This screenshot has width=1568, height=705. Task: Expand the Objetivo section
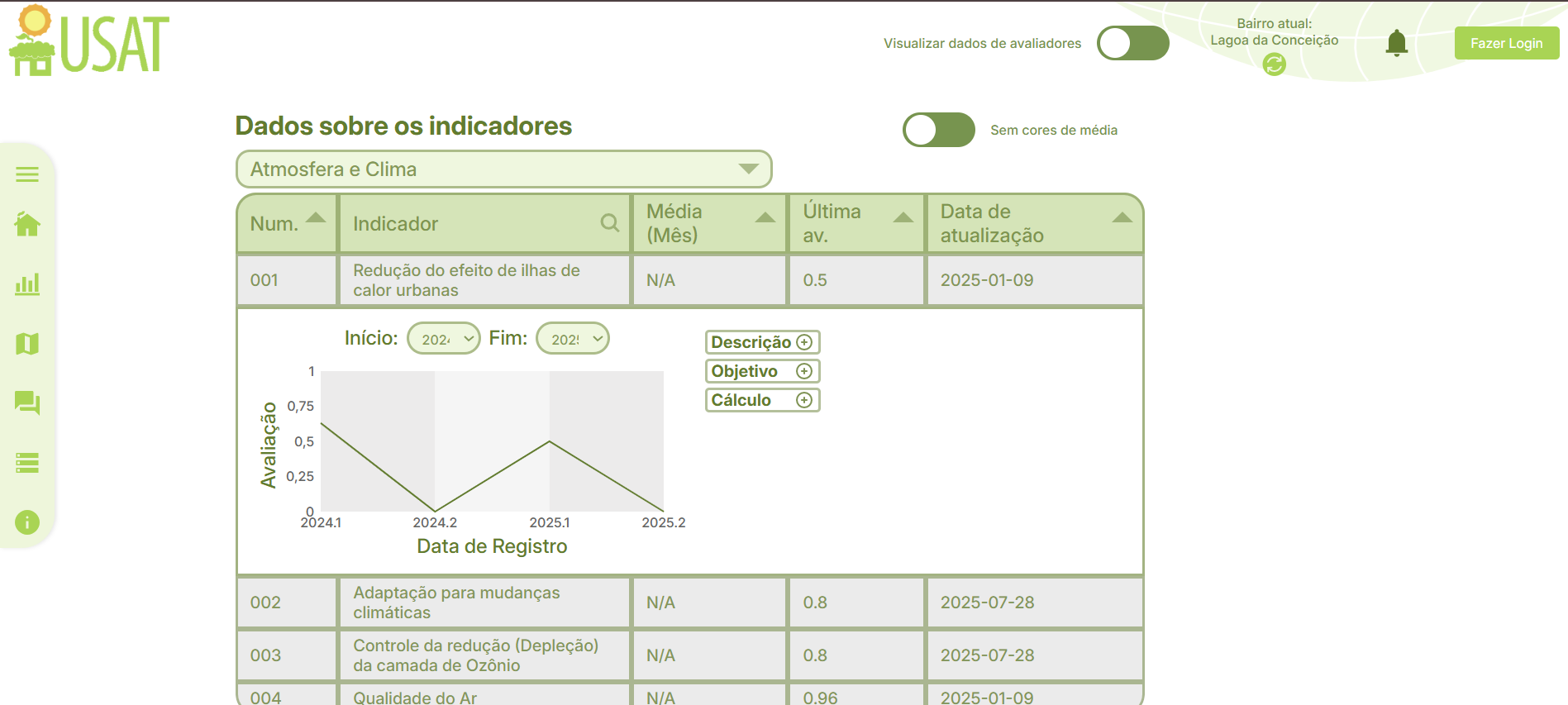click(x=762, y=371)
